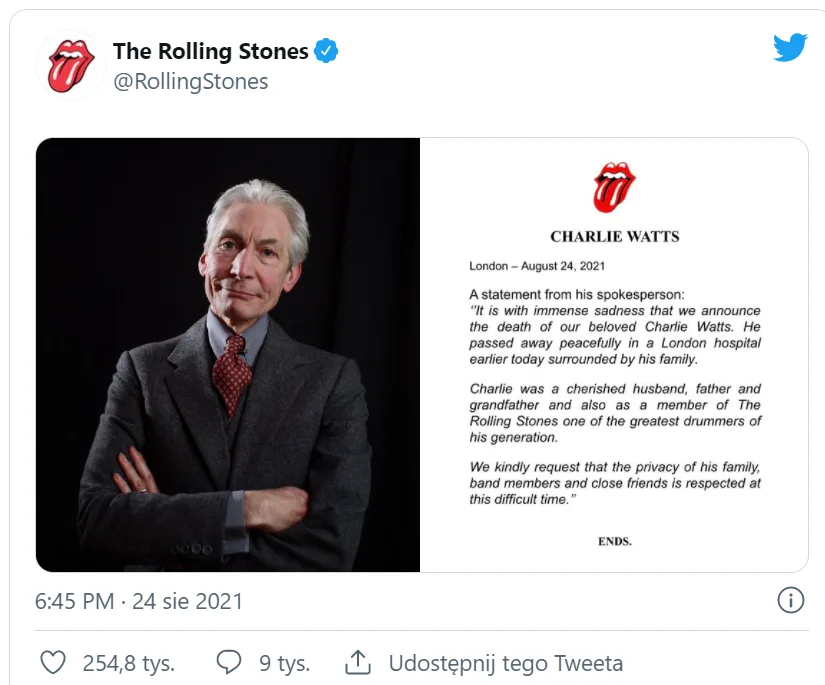This screenshot has height=685, width=825.
Task: Like the tweet with the heart icon
Action: (x=53, y=662)
